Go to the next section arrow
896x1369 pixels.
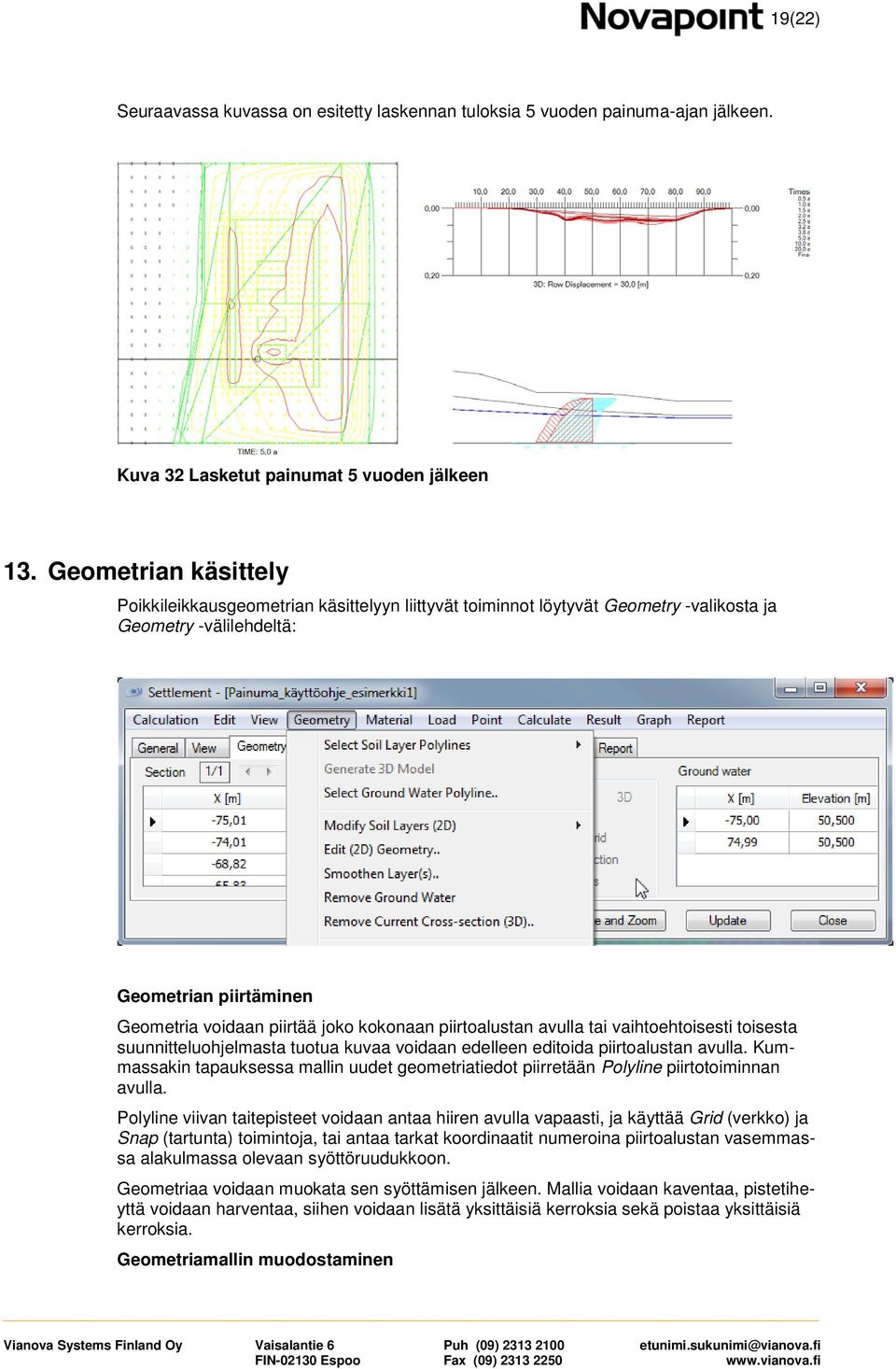(269, 771)
